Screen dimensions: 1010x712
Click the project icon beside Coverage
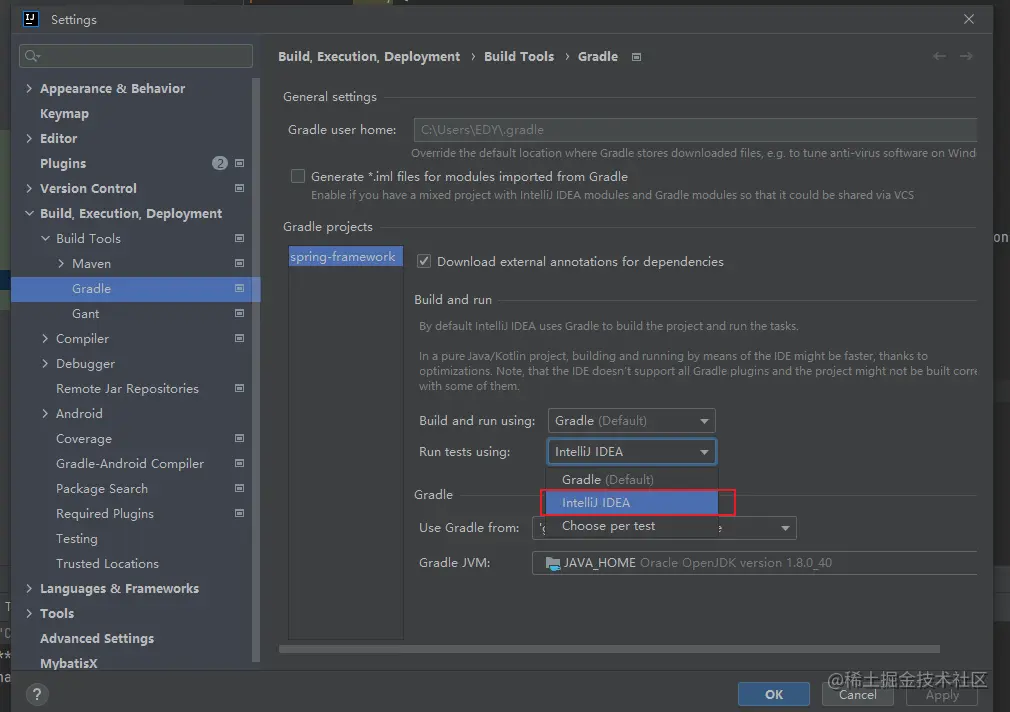point(240,438)
